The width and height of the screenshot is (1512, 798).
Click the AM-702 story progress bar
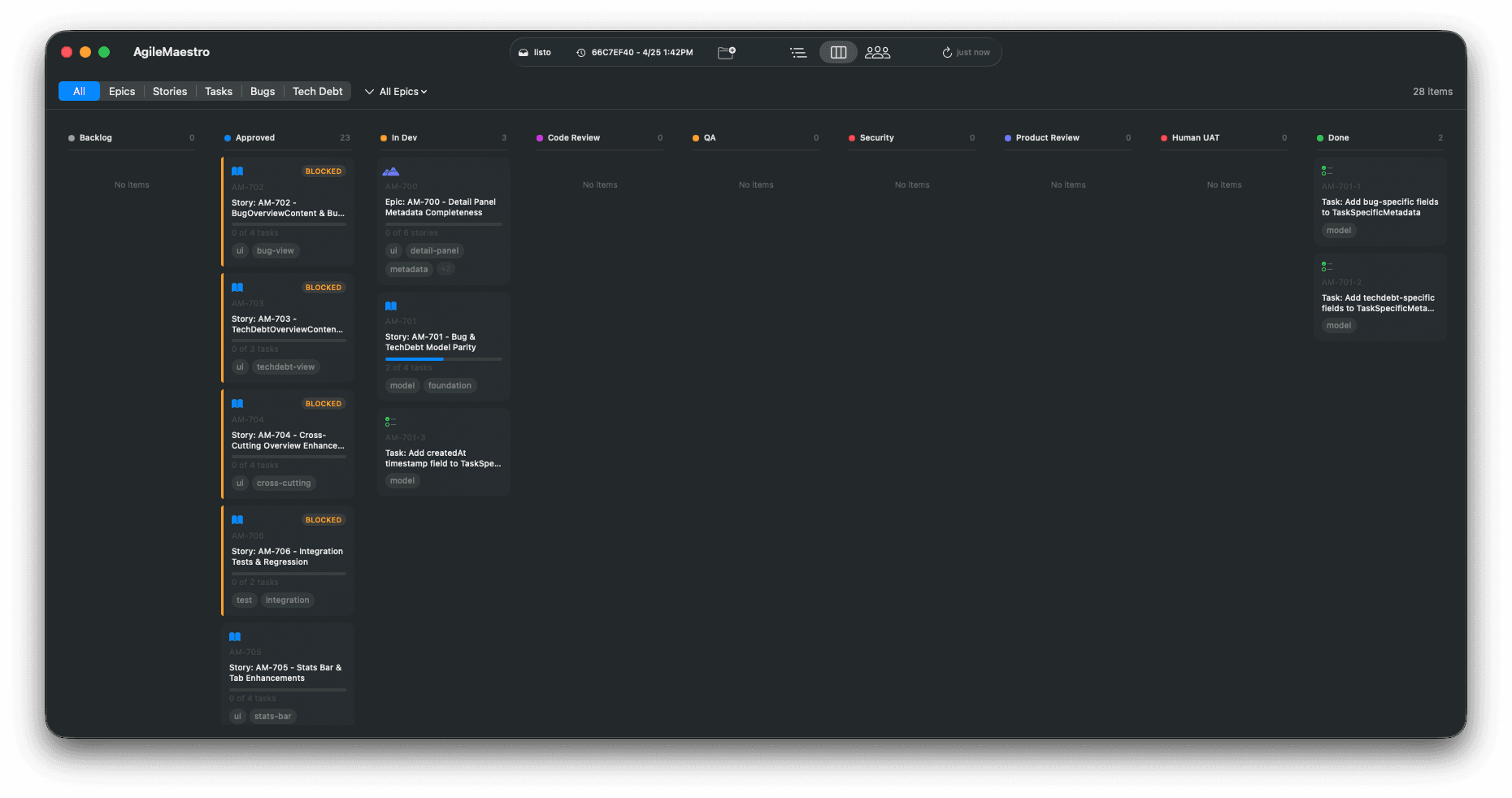coord(289,224)
